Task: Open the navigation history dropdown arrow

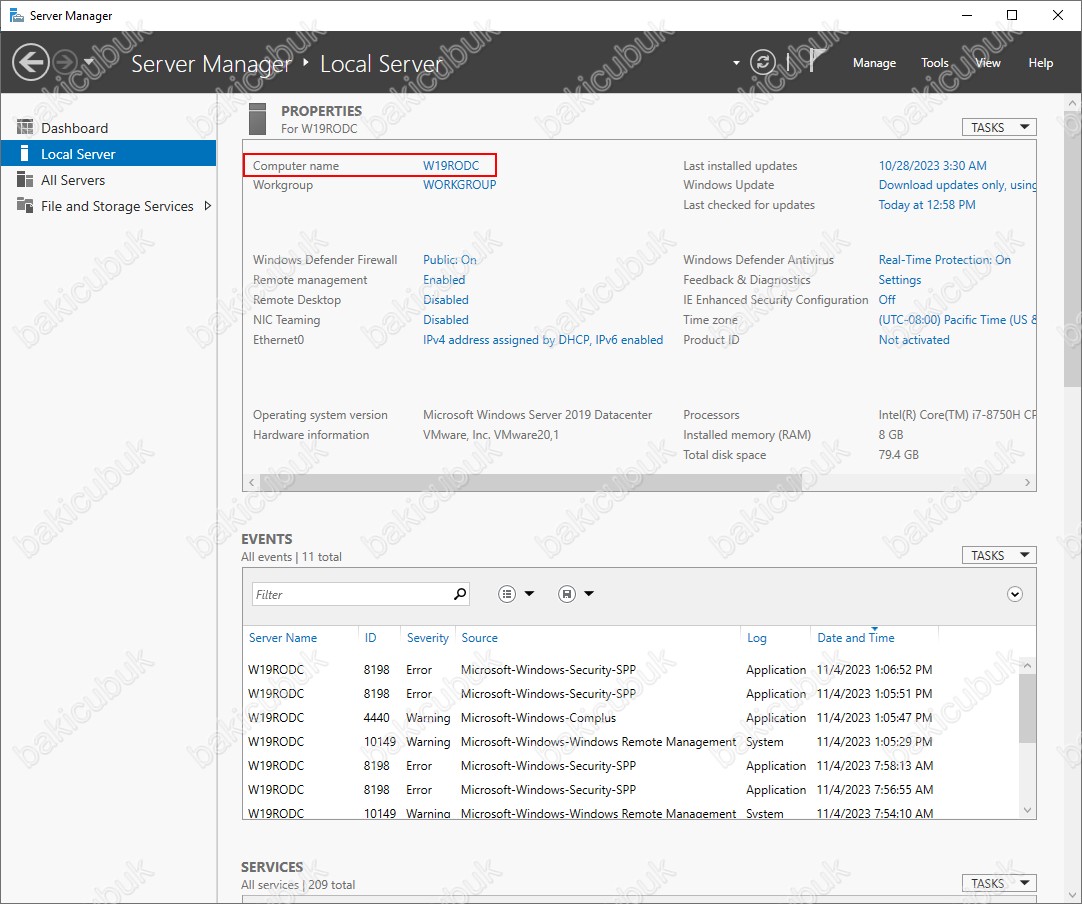Action: point(88,63)
